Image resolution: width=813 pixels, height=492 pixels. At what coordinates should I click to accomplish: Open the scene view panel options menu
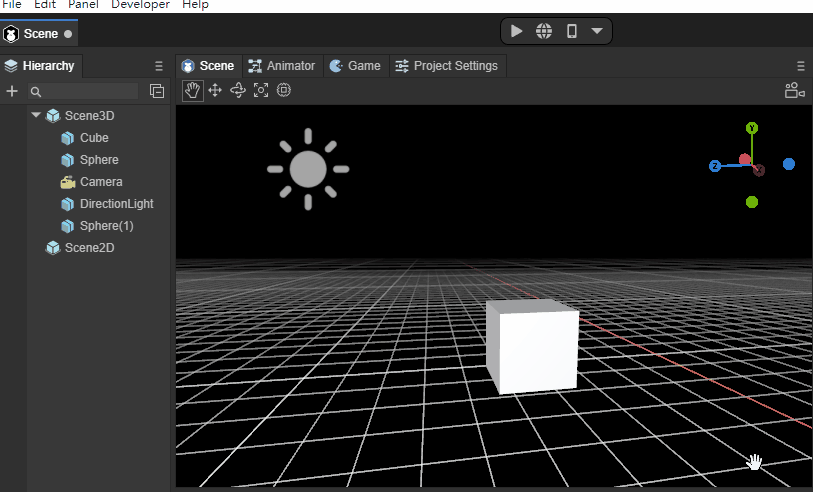pos(800,66)
